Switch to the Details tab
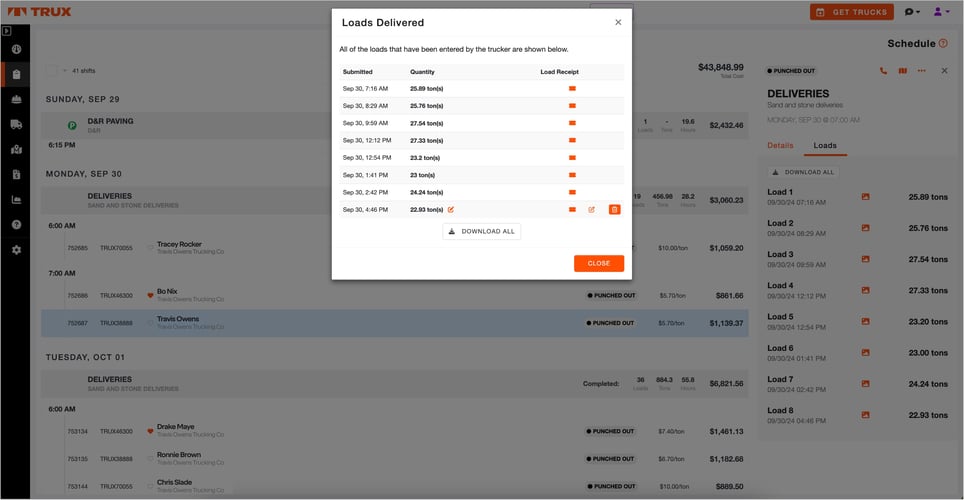Image resolution: width=964 pixels, height=500 pixels. tap(780, 145)
